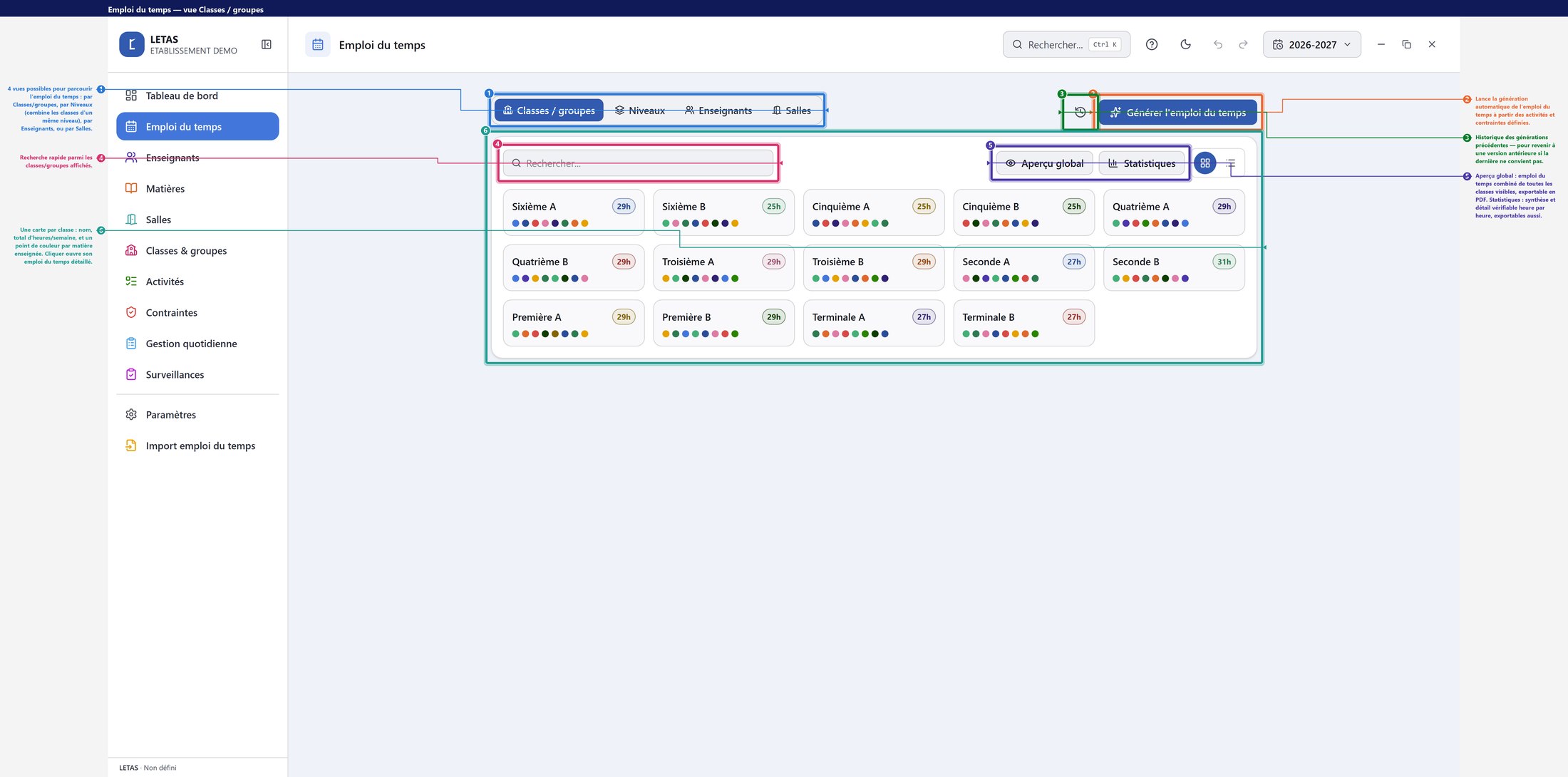Switch to the Salles view tab
Viewport: 1568px width, 777px height.
[x=792, y=110]
